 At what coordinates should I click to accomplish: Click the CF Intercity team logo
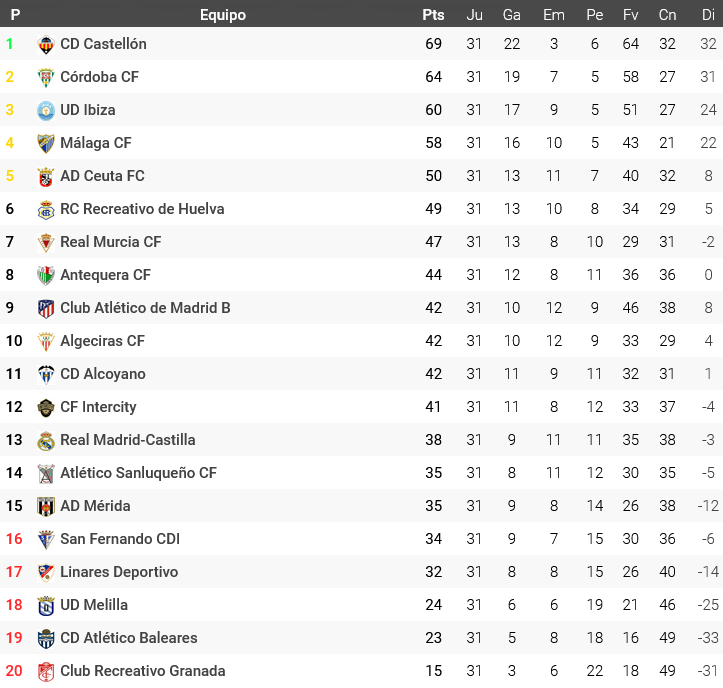(x=46, y=407)
